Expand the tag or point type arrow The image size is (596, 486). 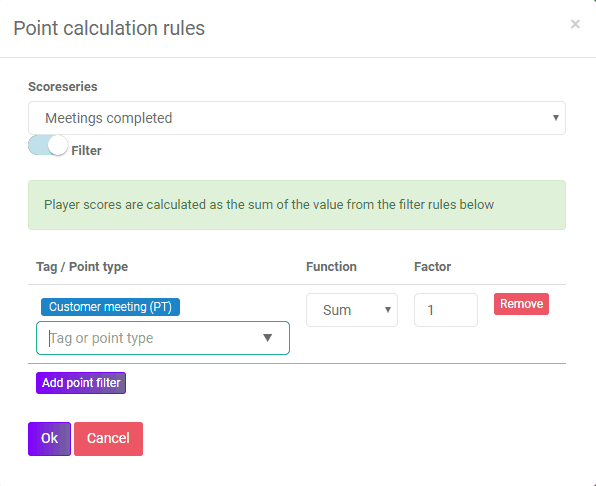pyautogui.click(x=268, y=338)
